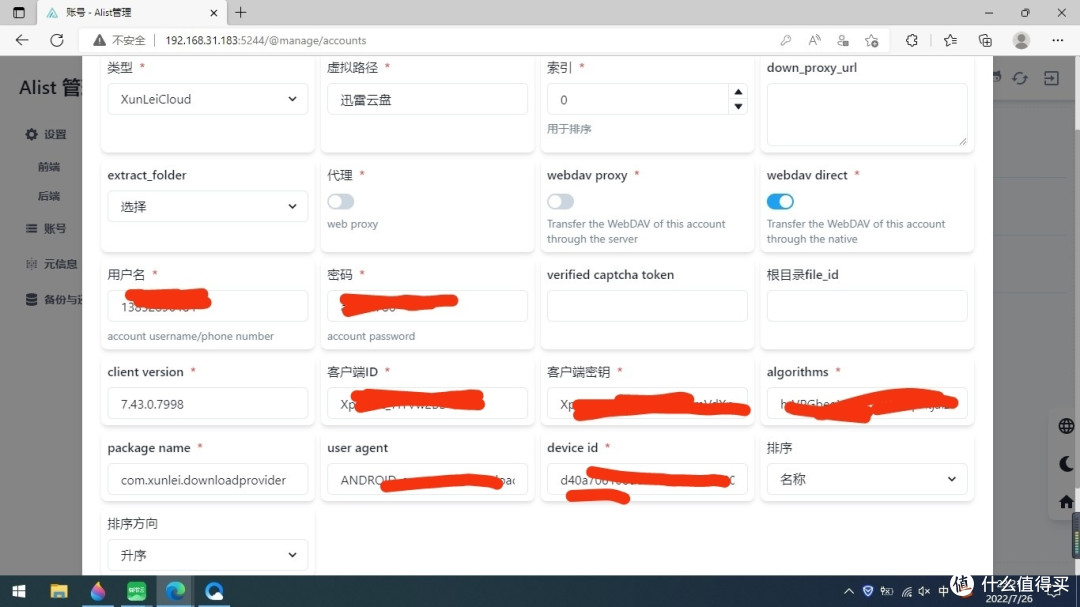Click the refresh icon in the Alist header
Screen dimensions: 1080x607
point(1019,77)
